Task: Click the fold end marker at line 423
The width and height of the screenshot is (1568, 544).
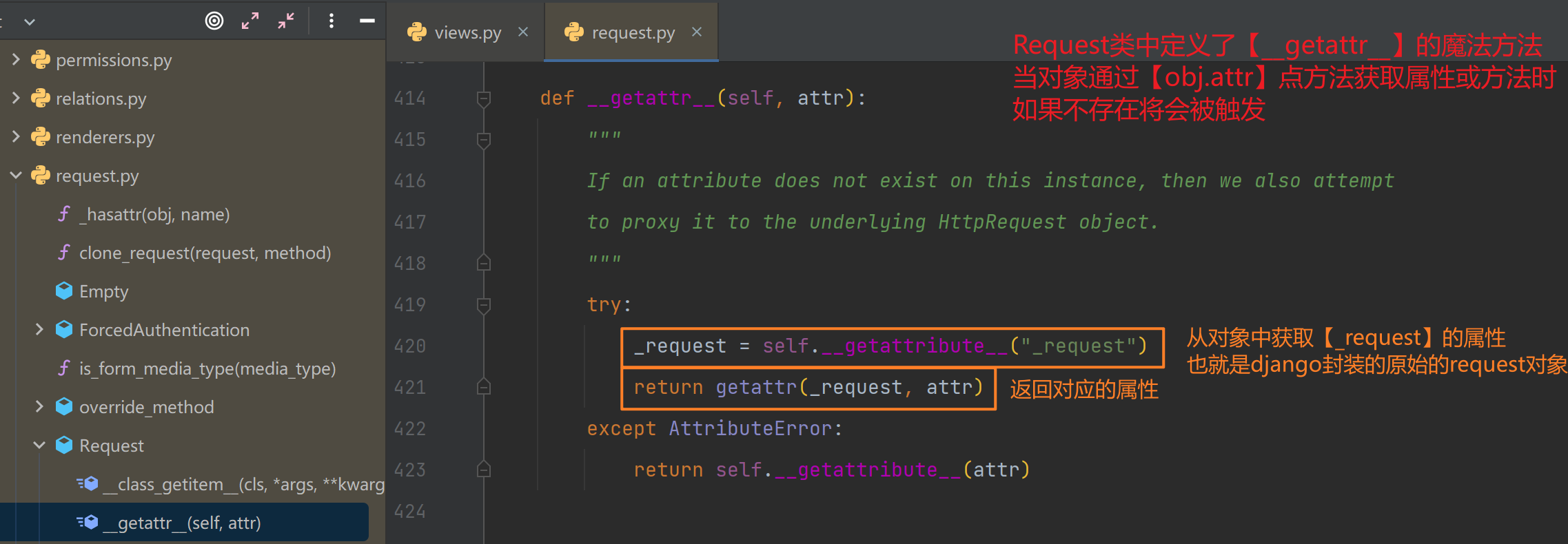Action: (484, 470)
